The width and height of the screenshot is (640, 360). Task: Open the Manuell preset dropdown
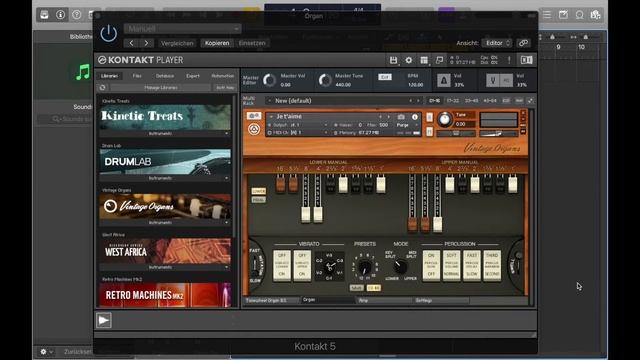point(182,29)
